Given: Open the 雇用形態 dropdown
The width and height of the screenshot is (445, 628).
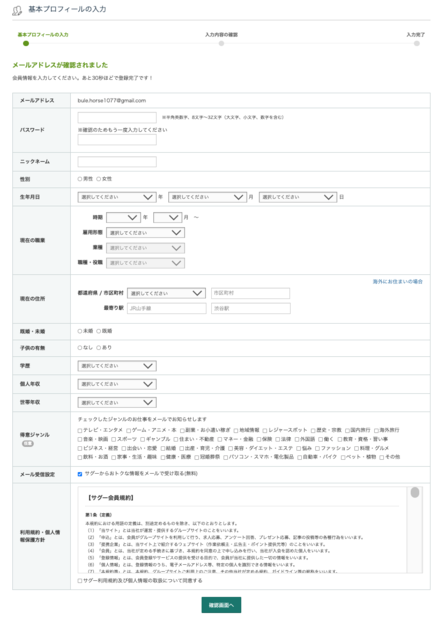Looking at the screenshot, I should point(145,233).
